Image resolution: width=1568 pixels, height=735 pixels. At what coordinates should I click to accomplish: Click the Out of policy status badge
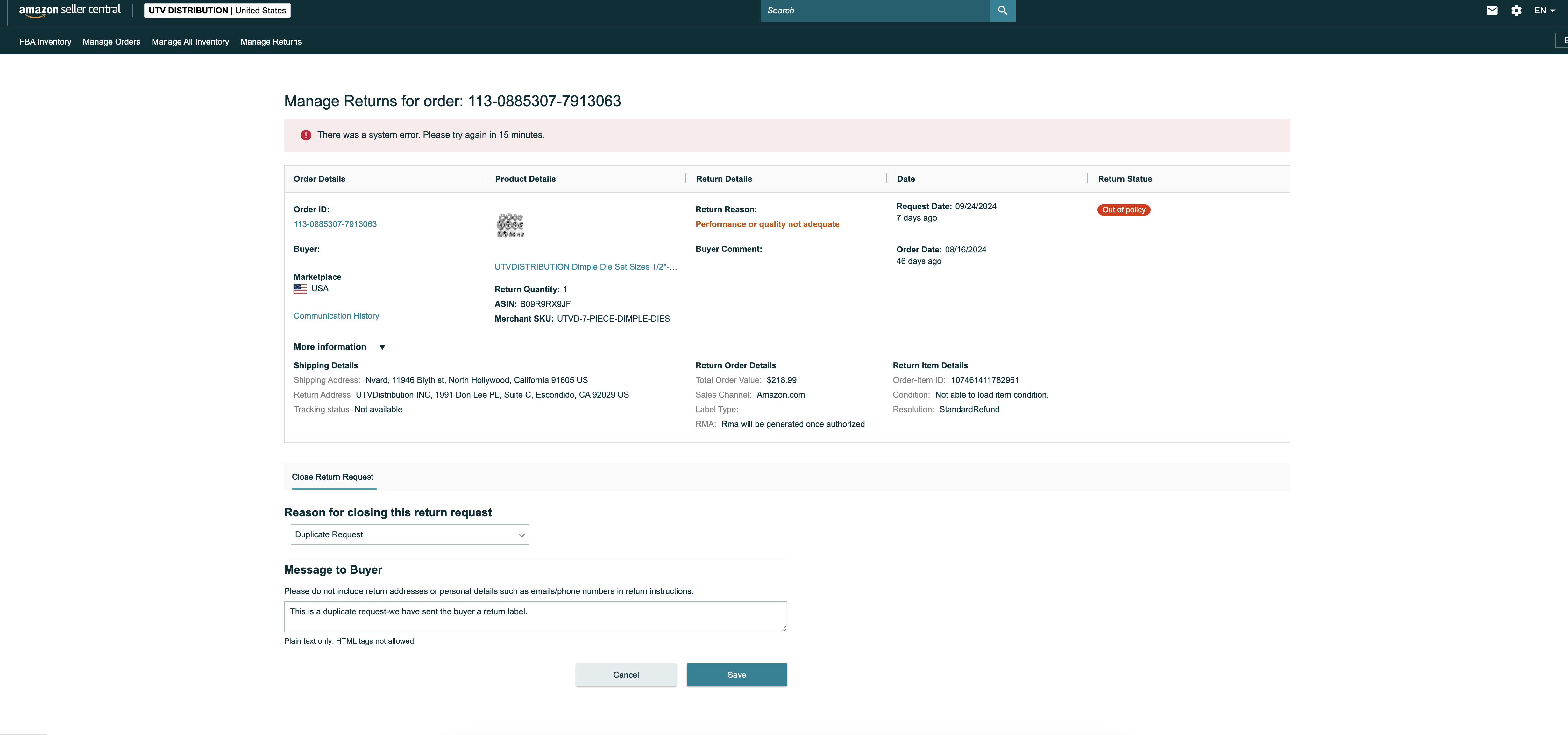click(1124, 210)
